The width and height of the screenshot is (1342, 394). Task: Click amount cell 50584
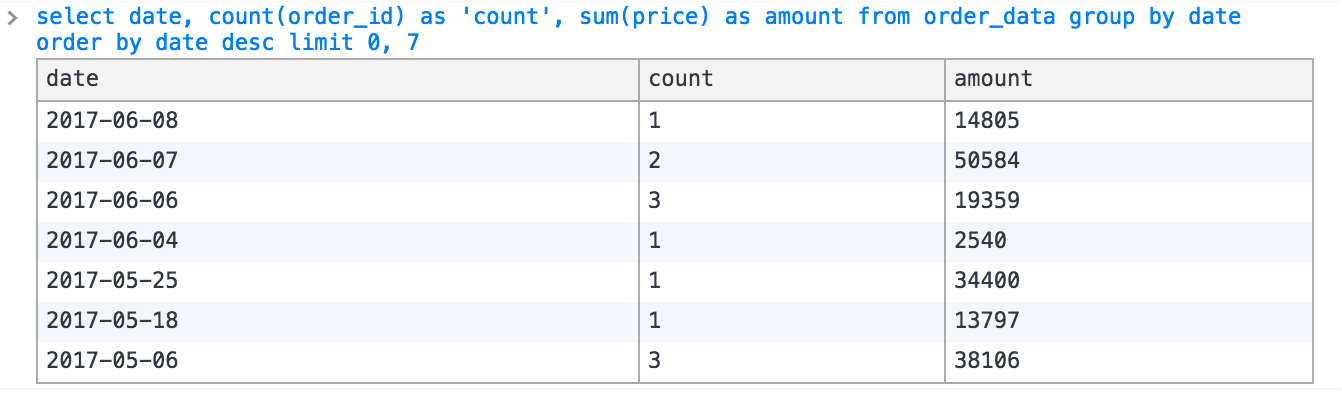pos(1128,160)
